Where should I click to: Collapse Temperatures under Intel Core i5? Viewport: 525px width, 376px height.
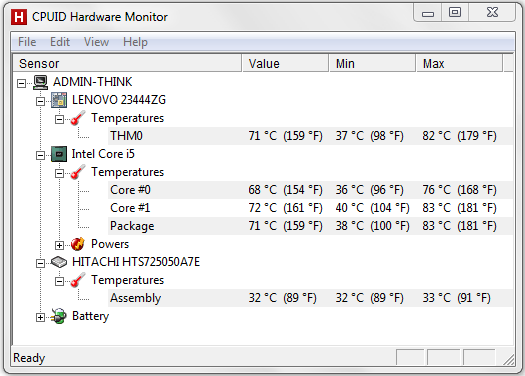pos(59,173)
